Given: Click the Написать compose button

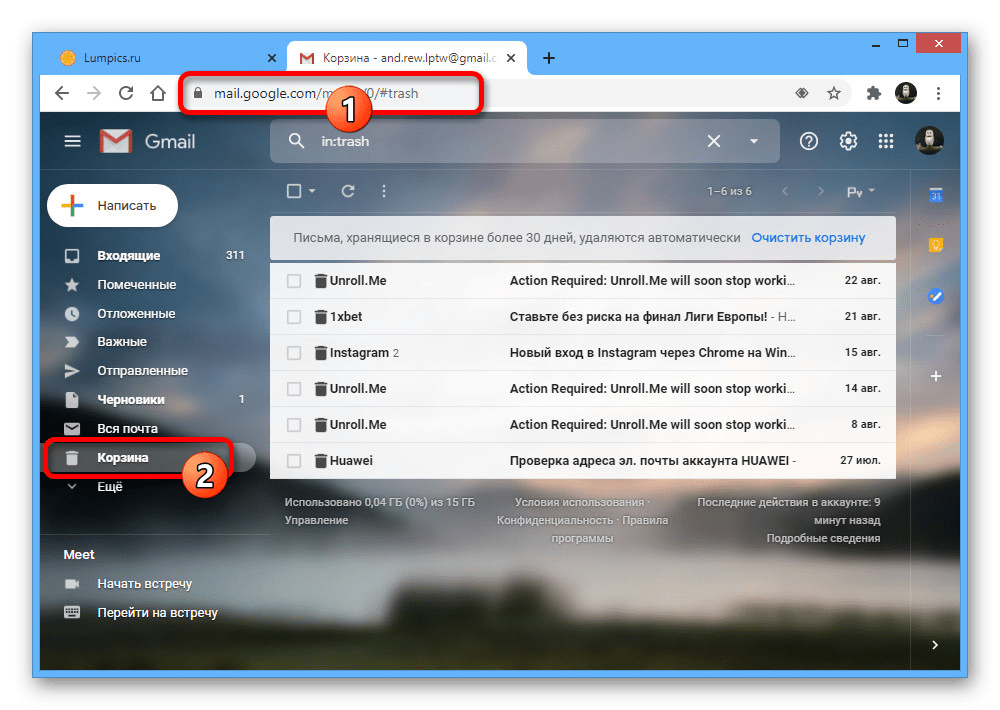Looking at the screenshot, I should tap(112, 206).
